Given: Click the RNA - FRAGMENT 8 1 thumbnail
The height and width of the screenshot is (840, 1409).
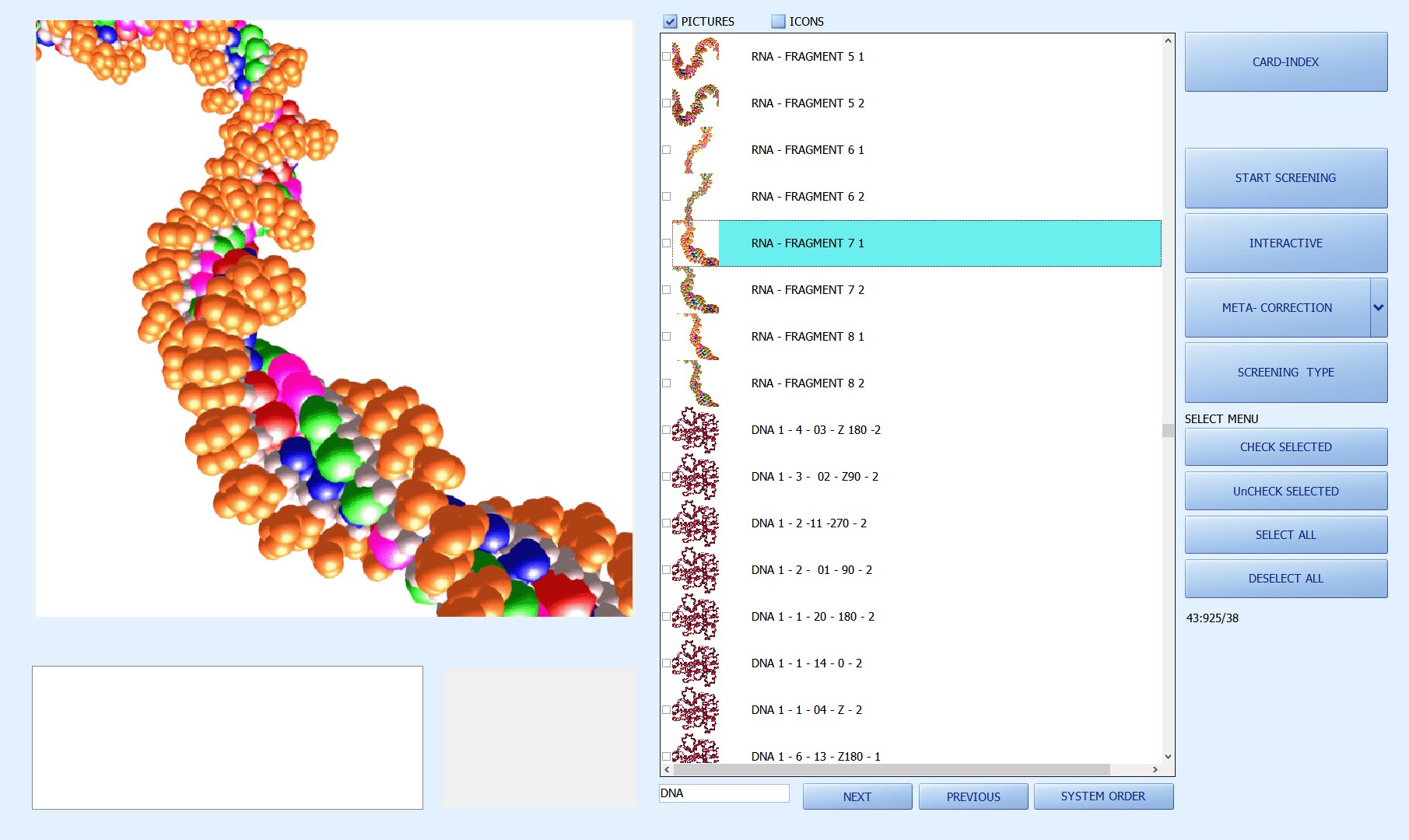Looking at the screenshot, I should [696, 337].
